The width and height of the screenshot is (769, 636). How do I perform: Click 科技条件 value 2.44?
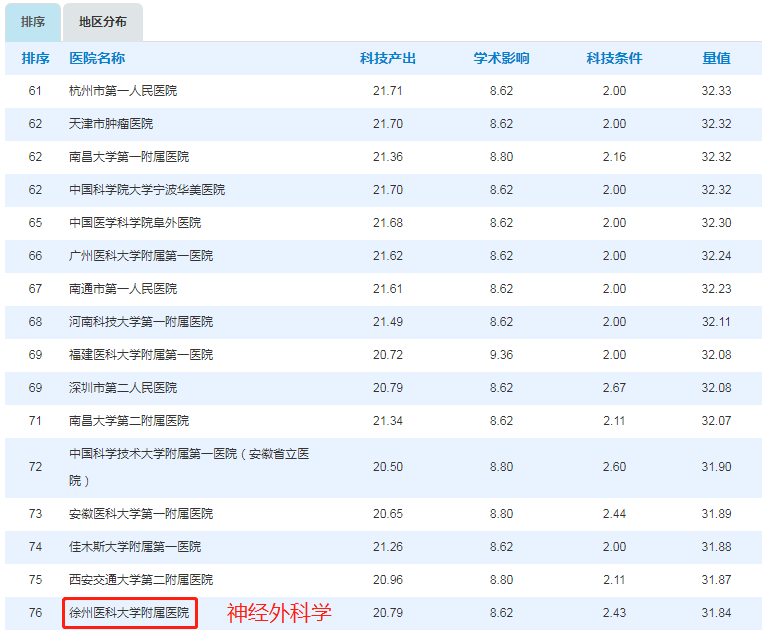coord(615,514)
